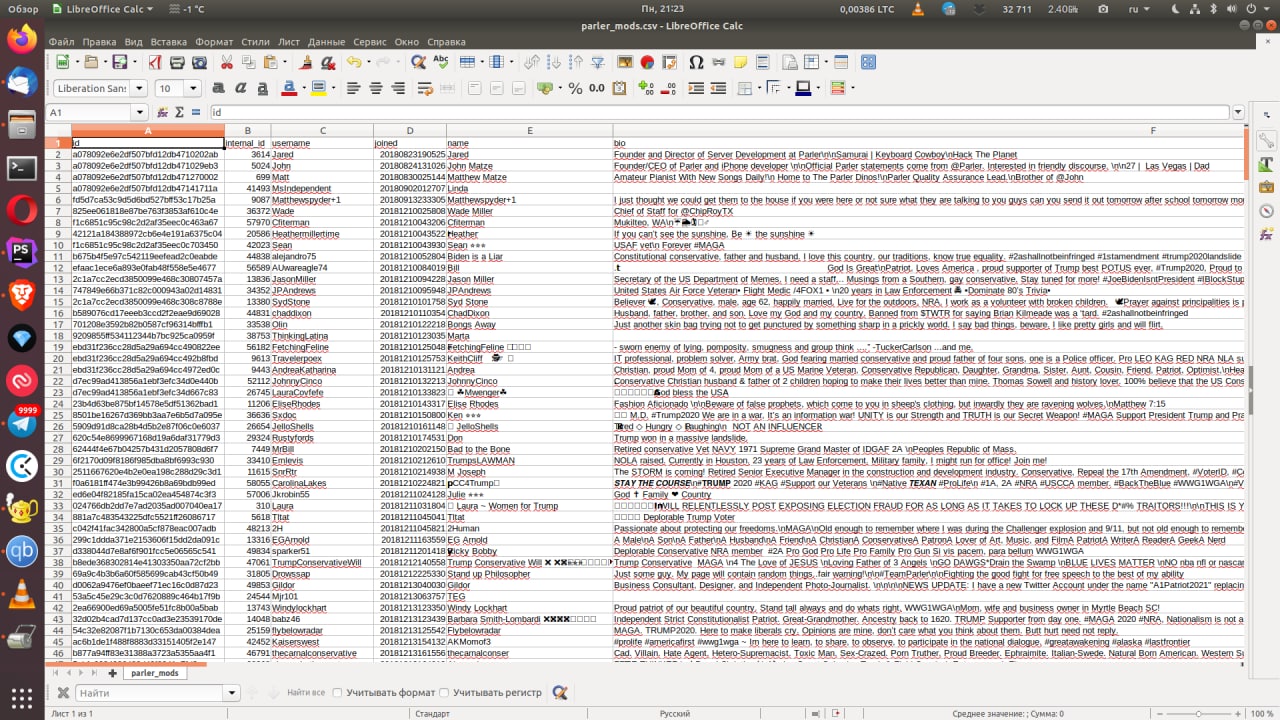This screenshot has height=720, width=1280.
Task: Open Find & Replace from find bar
Action: click(x=560, y=692)
